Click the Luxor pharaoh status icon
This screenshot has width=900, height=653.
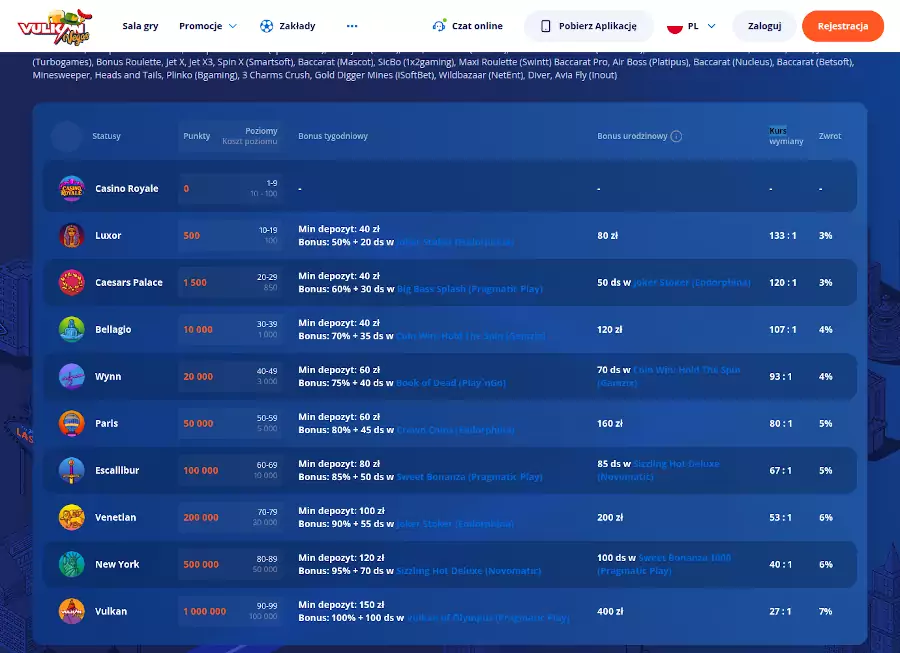click(x=71, y=235)
